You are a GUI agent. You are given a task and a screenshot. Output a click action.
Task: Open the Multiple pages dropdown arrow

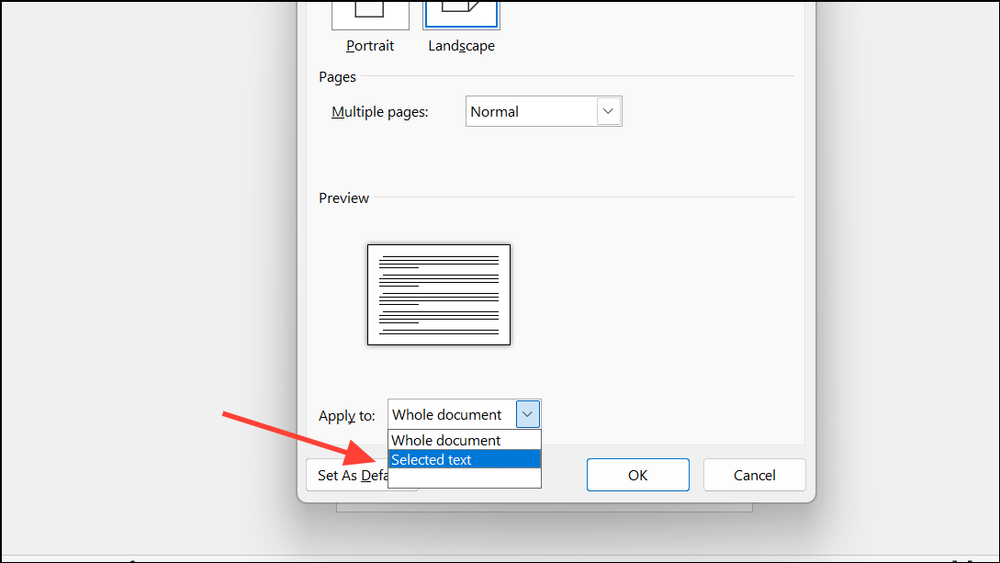click(x=608, y=112)
